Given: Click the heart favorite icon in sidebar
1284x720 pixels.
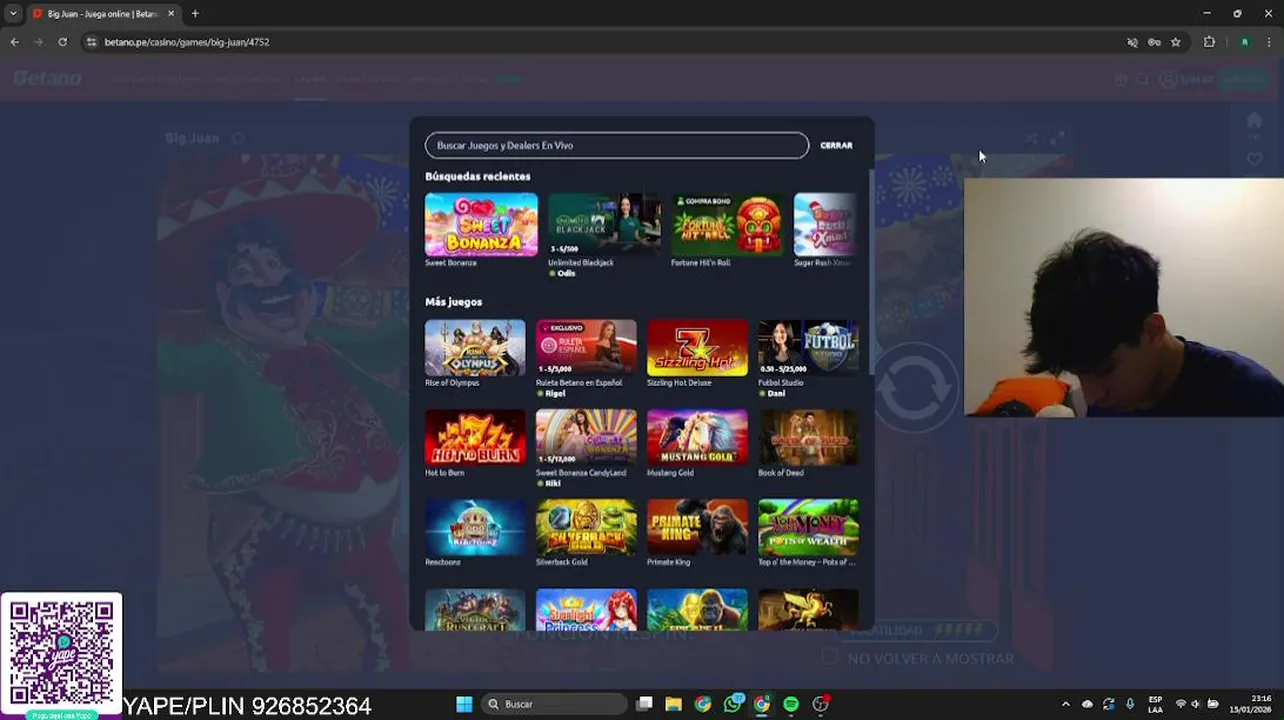Looking at the screenshot, I should click(x=1254, y=159).
